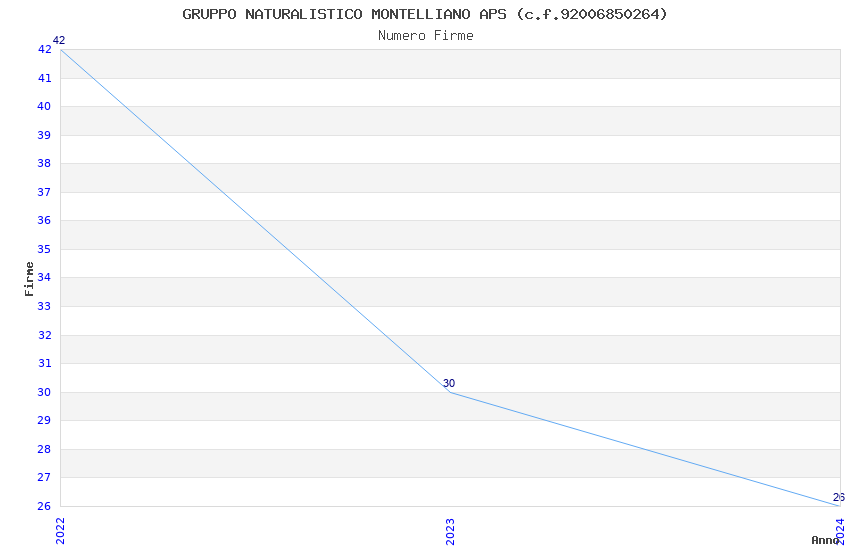Click y-axis tick value 36

coord(44,220)
